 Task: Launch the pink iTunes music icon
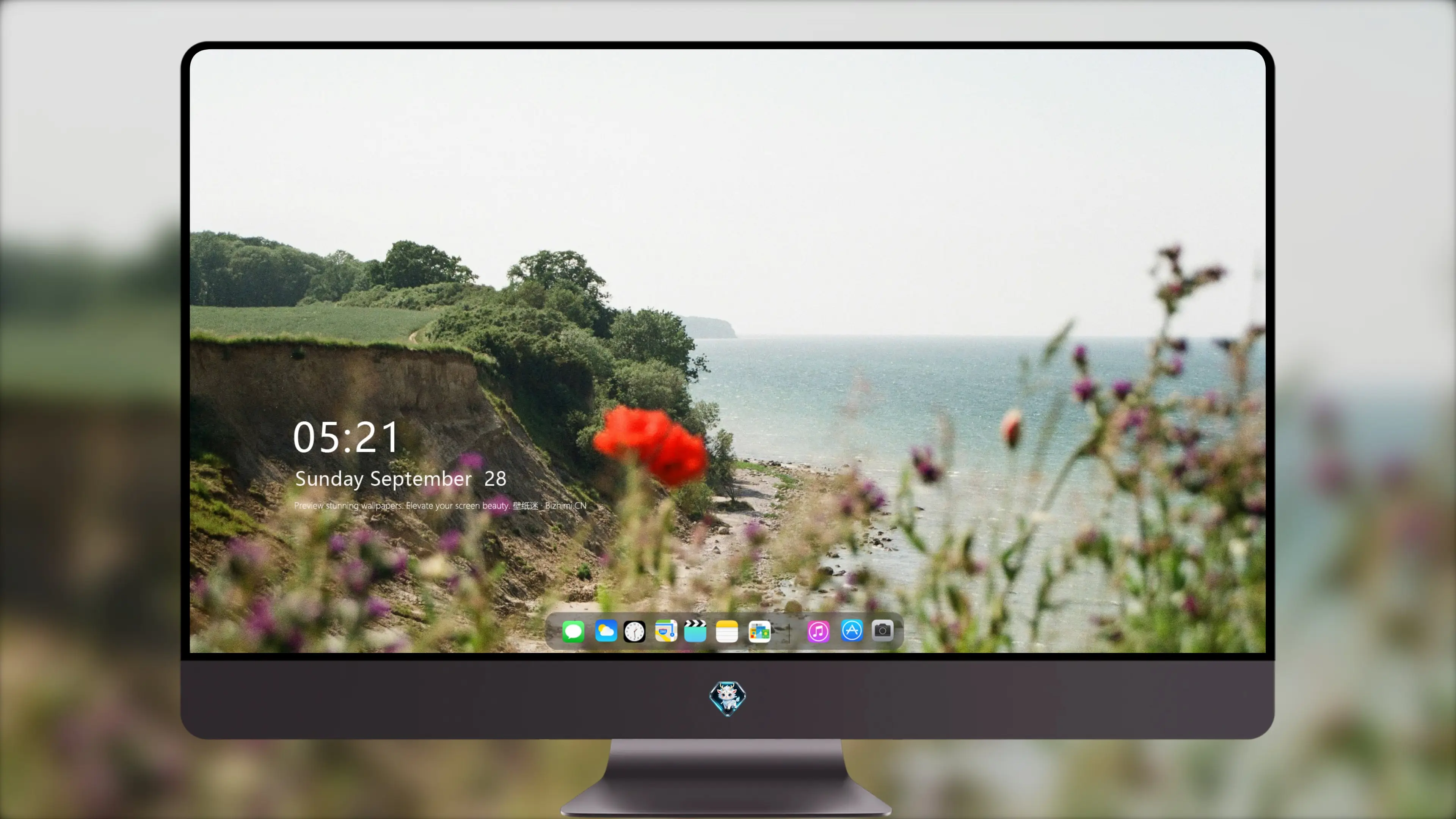819,631
